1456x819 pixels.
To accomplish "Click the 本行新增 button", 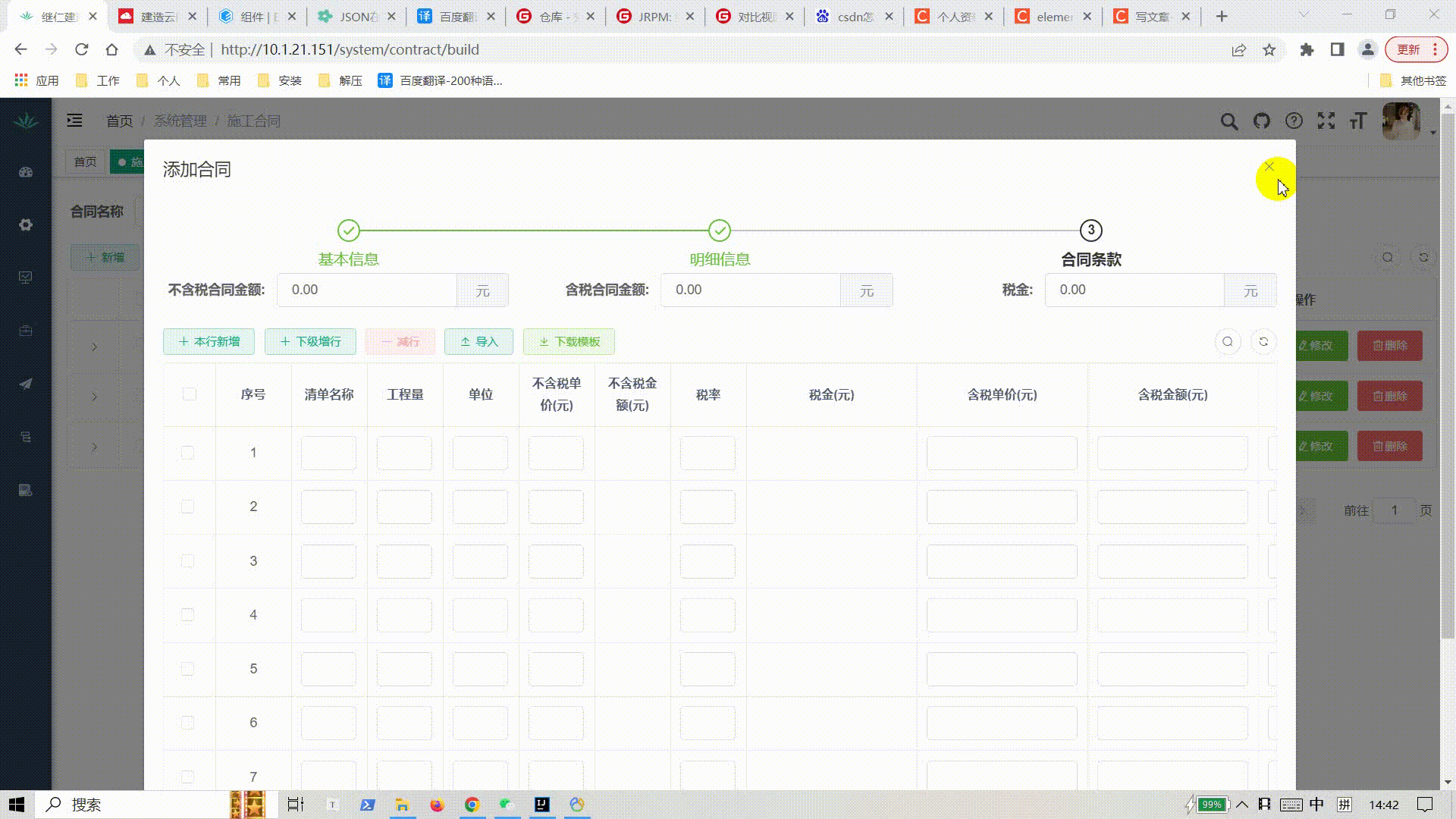I will 209,342.
